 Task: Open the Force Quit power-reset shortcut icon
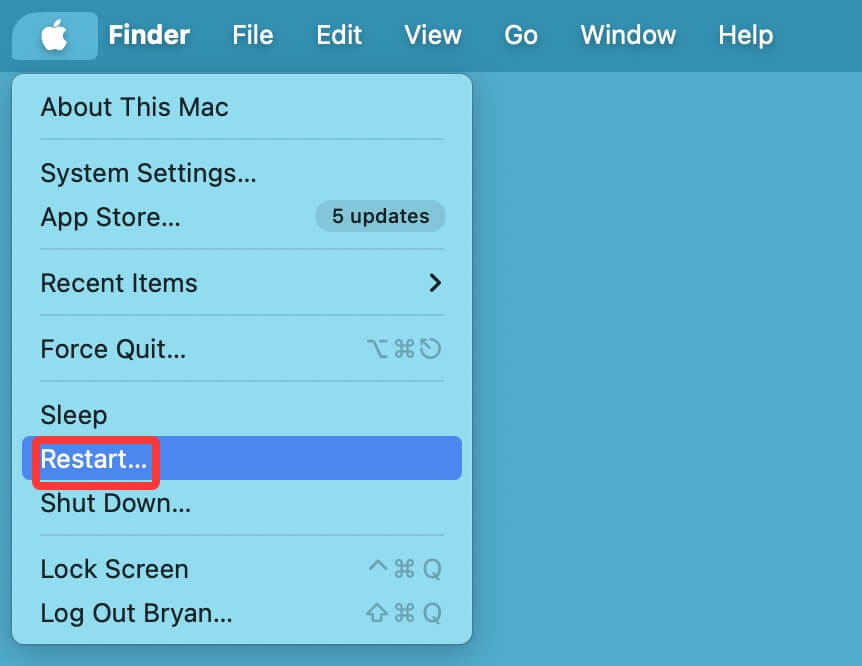point(432,349)
